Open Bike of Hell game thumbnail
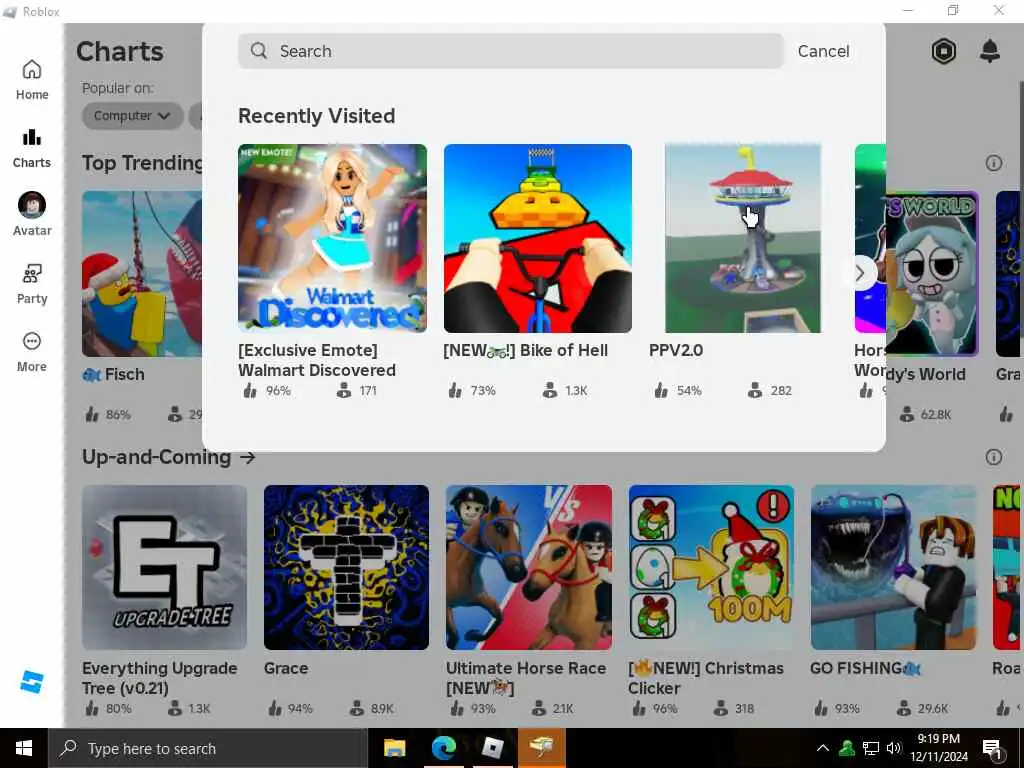The image size is (1024, 768). (537, 238)
